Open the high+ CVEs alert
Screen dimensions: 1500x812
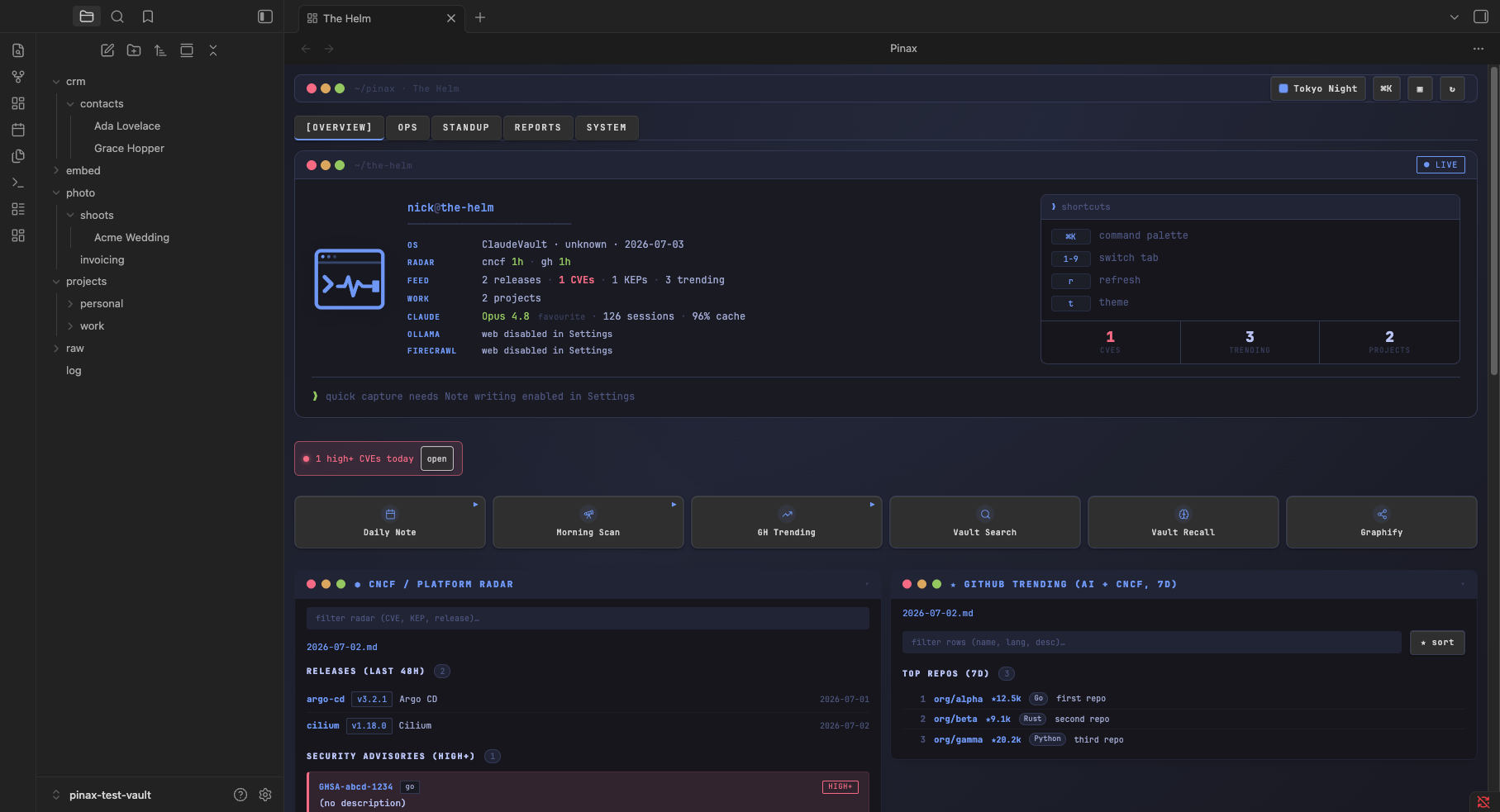(437, 458)
